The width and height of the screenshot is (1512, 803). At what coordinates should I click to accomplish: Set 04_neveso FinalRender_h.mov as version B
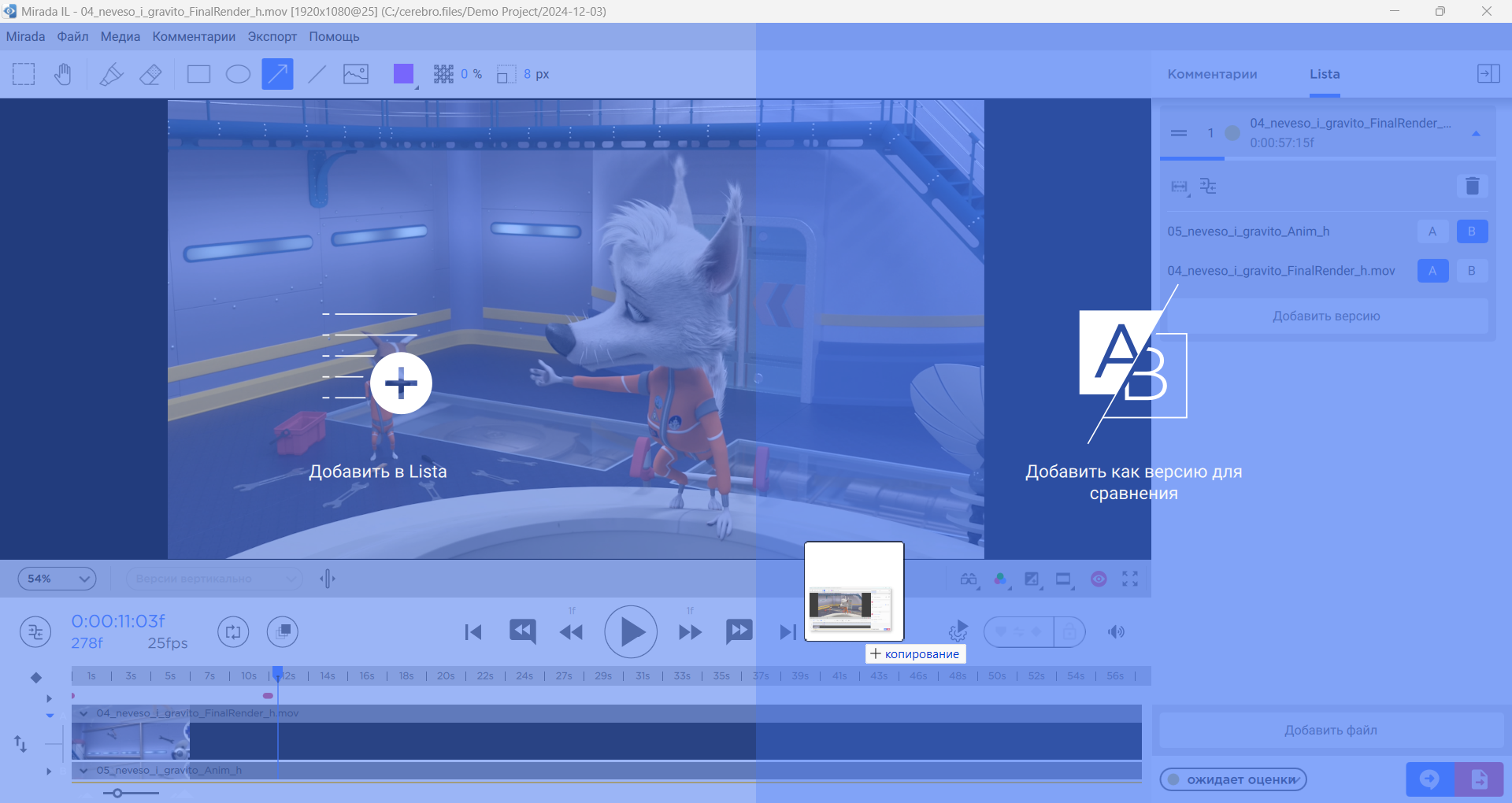tap(1472, 271)
